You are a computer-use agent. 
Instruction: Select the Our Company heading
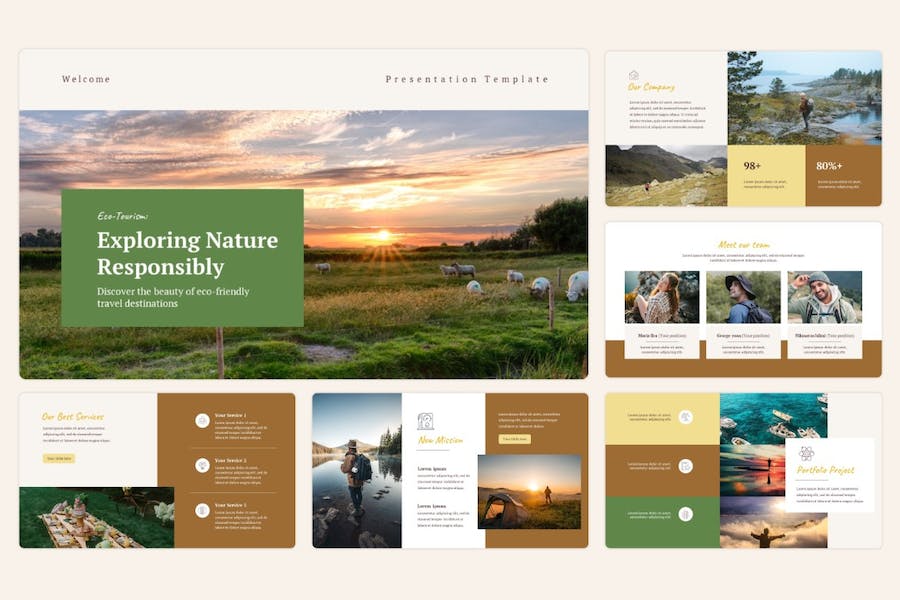tap(651, 87)
